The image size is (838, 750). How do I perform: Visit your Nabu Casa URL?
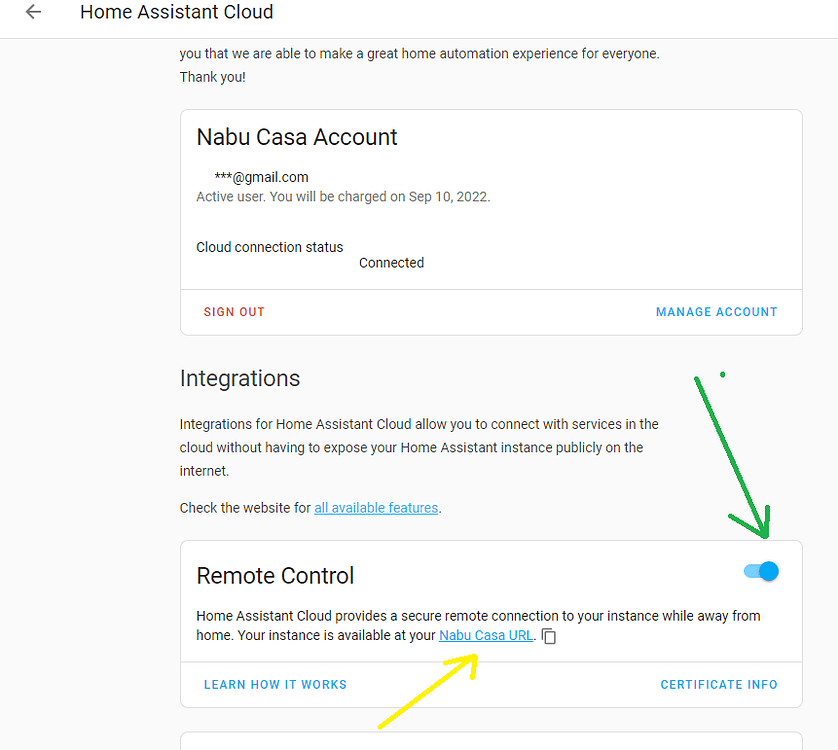click(486, 635)
